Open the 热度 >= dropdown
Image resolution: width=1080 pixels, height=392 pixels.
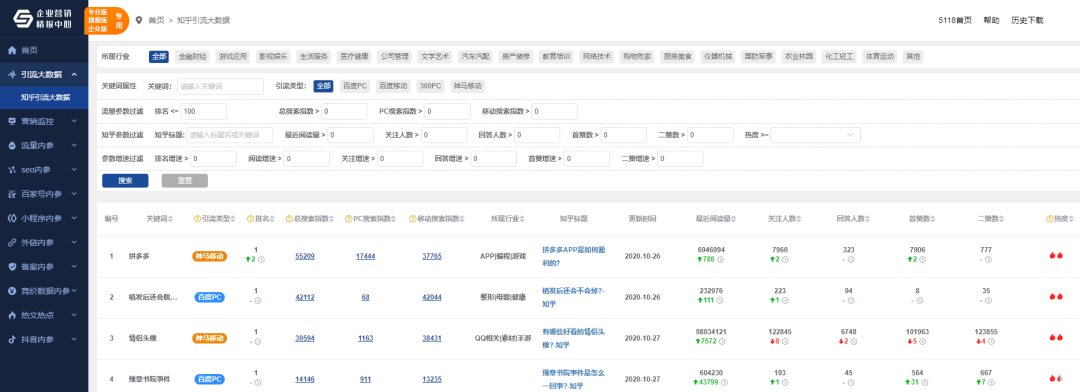(x=816, y=134)
